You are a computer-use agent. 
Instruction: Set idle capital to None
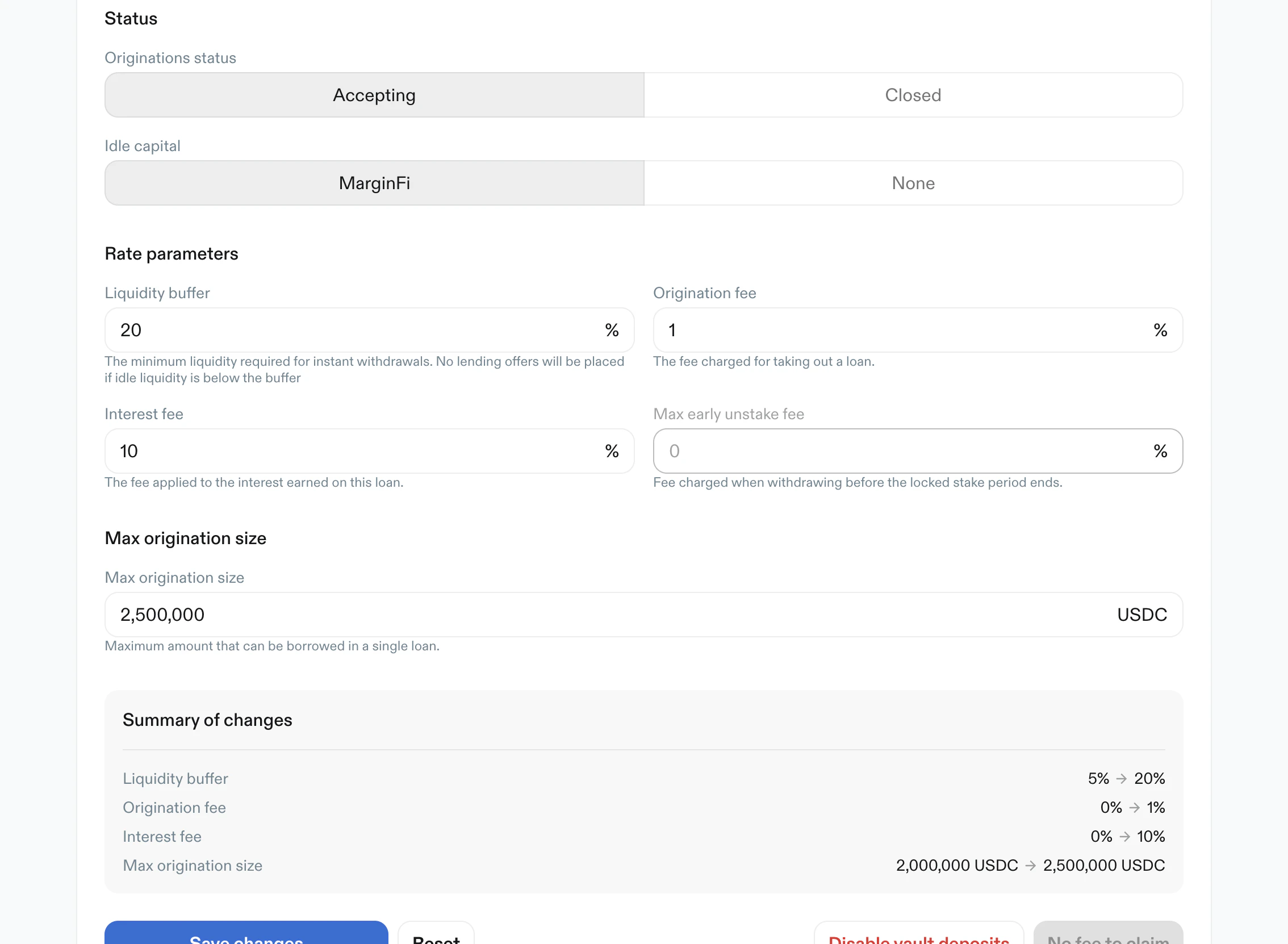(x=913, y=183)
